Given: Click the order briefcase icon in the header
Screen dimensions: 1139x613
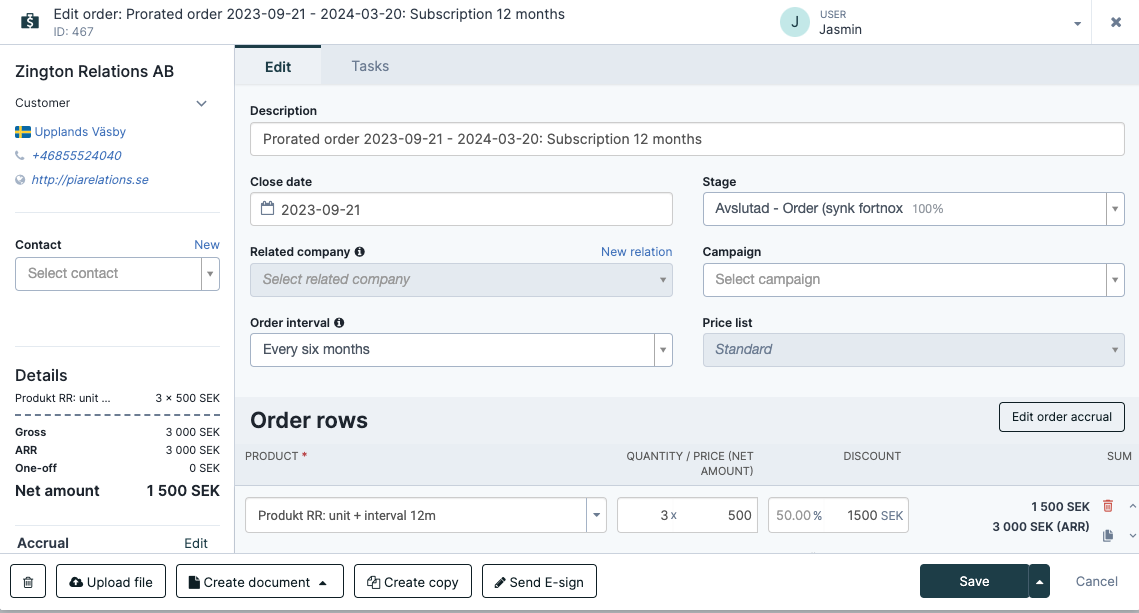Looking at the screenshot, I should point(30,21).
